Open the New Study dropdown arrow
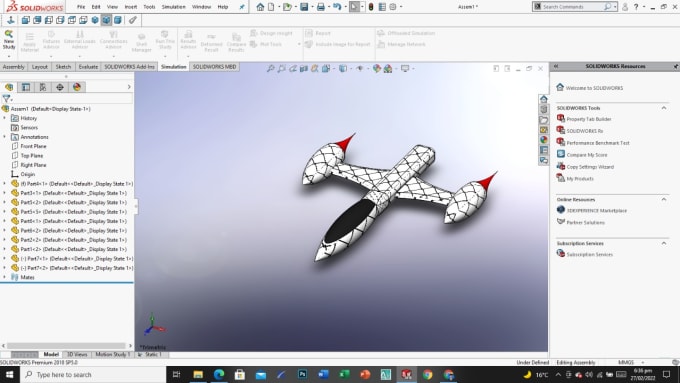The width and height of the screenshot is (680, 383). coord(9,56)
